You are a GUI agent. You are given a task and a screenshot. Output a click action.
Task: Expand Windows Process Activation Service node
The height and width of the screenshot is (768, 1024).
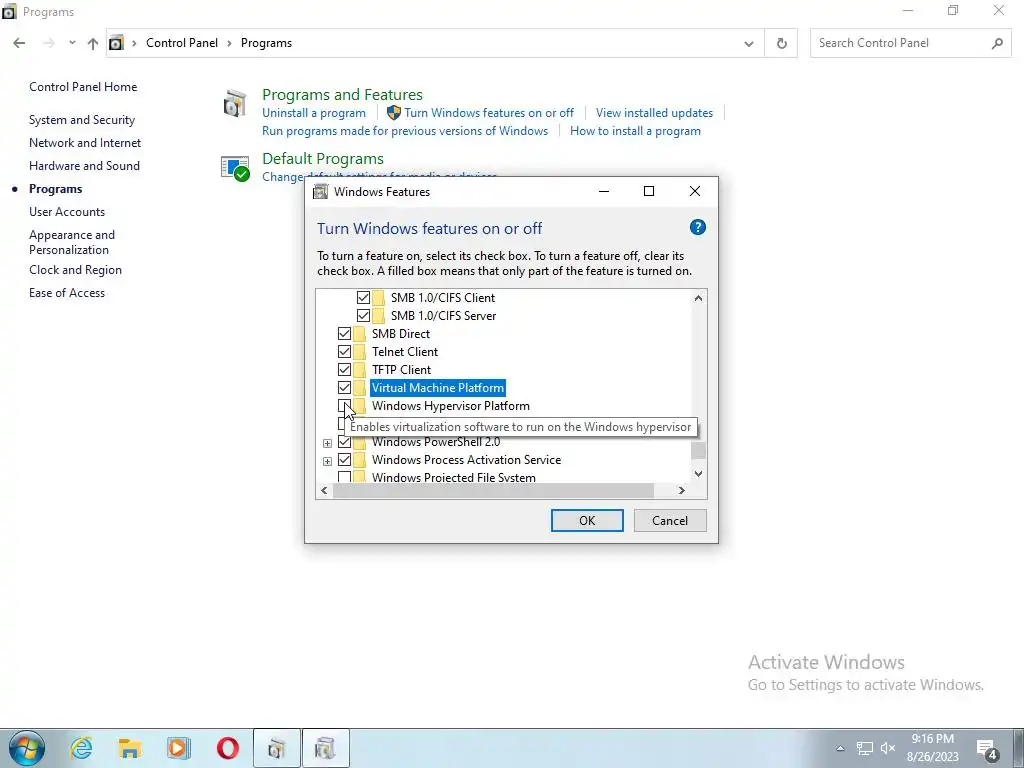click(327, 461)
